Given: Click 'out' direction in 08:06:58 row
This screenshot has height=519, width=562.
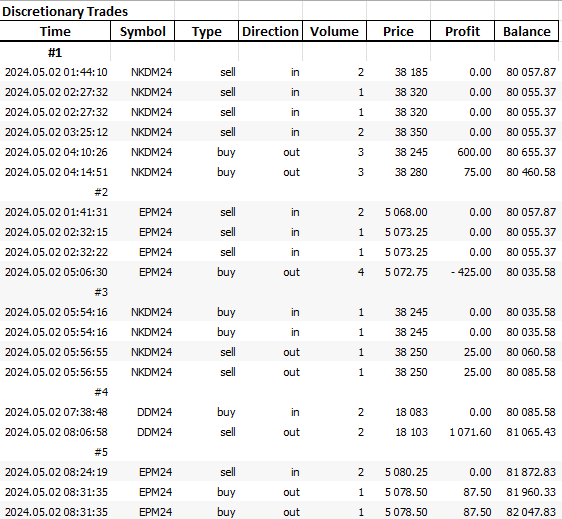Looking at the screenshot, I should (291, 432).
